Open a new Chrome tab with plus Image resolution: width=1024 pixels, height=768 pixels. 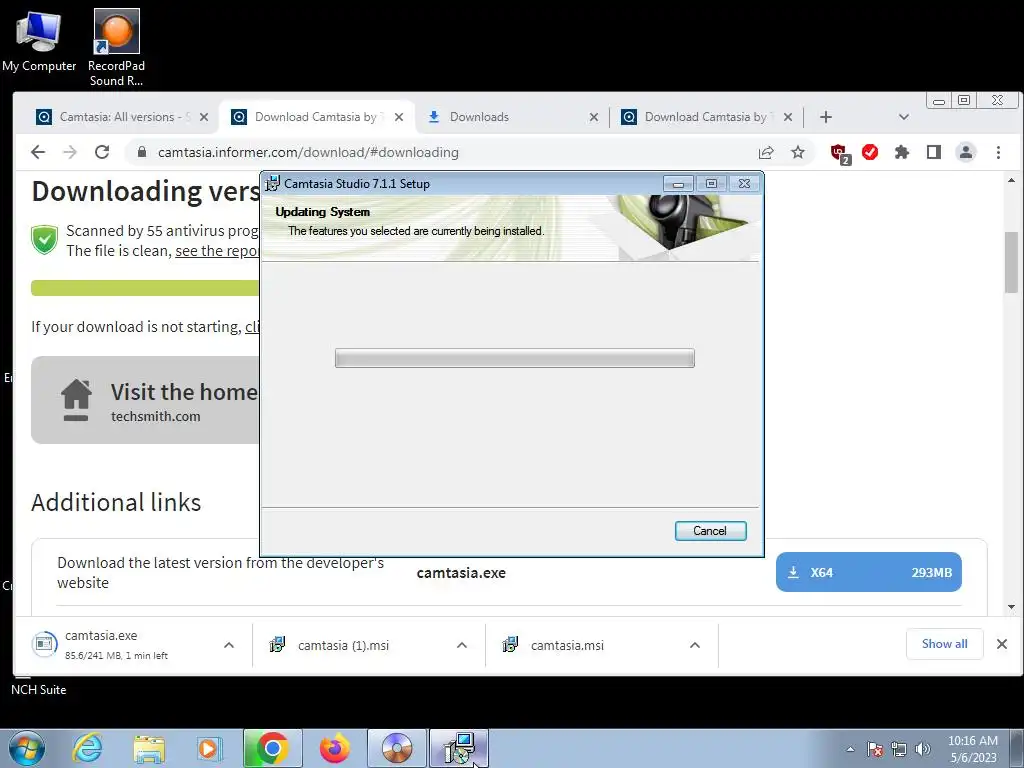click(x=825, y=117)
